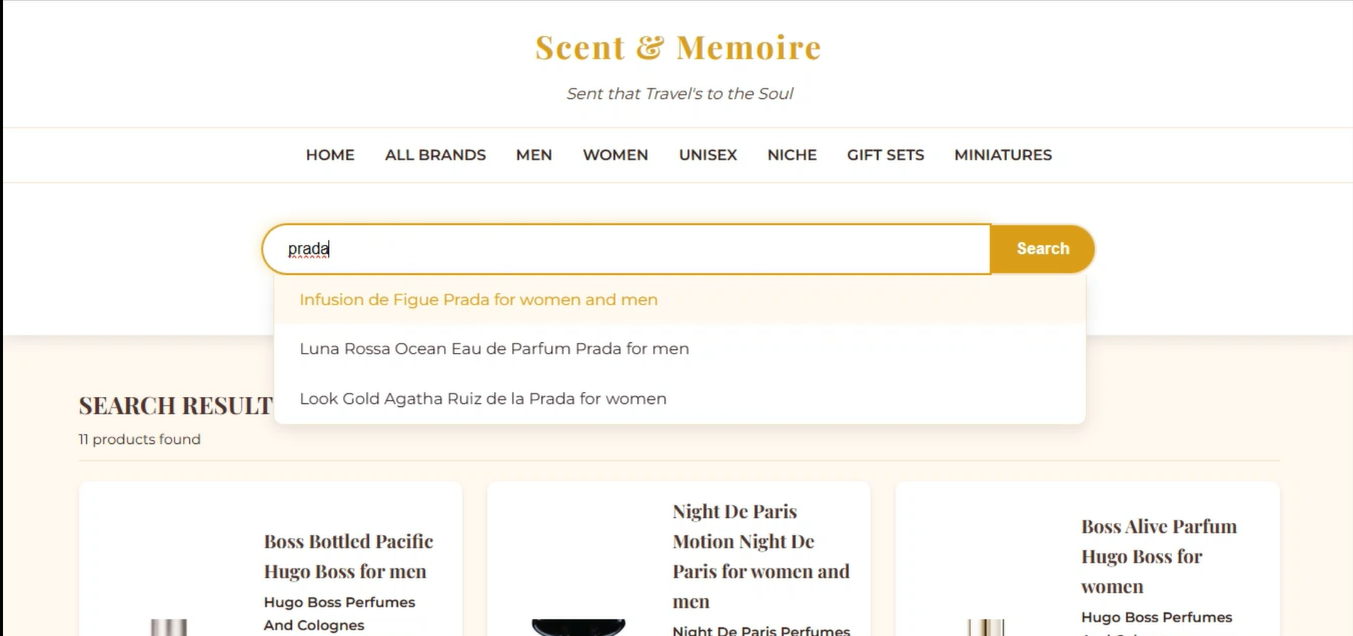Viewport: 1353px width, 636px height.
Task: Open the MINIATURES category
Action: tap(1003, 155)
